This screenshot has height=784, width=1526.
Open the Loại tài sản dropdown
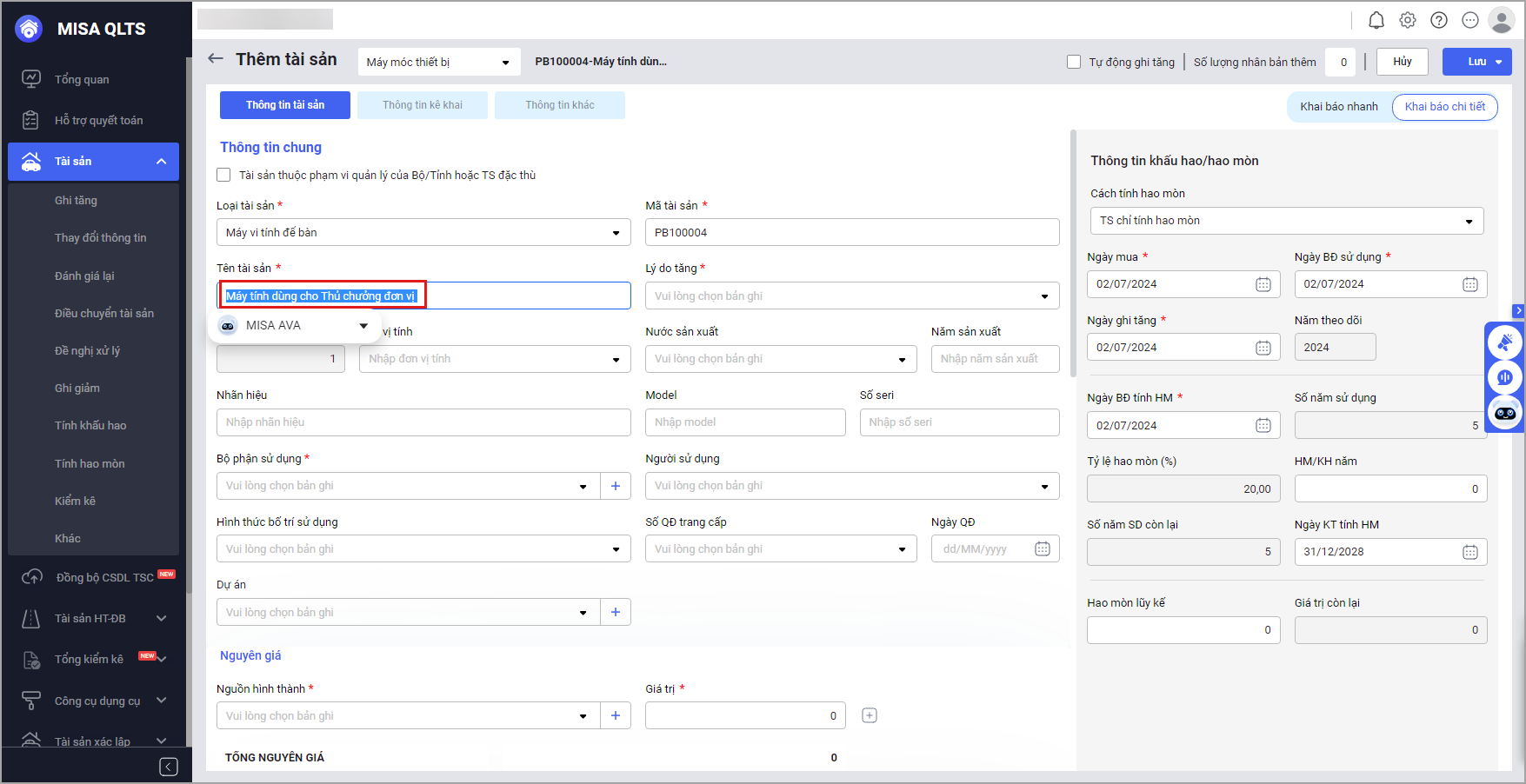[423, 233]
